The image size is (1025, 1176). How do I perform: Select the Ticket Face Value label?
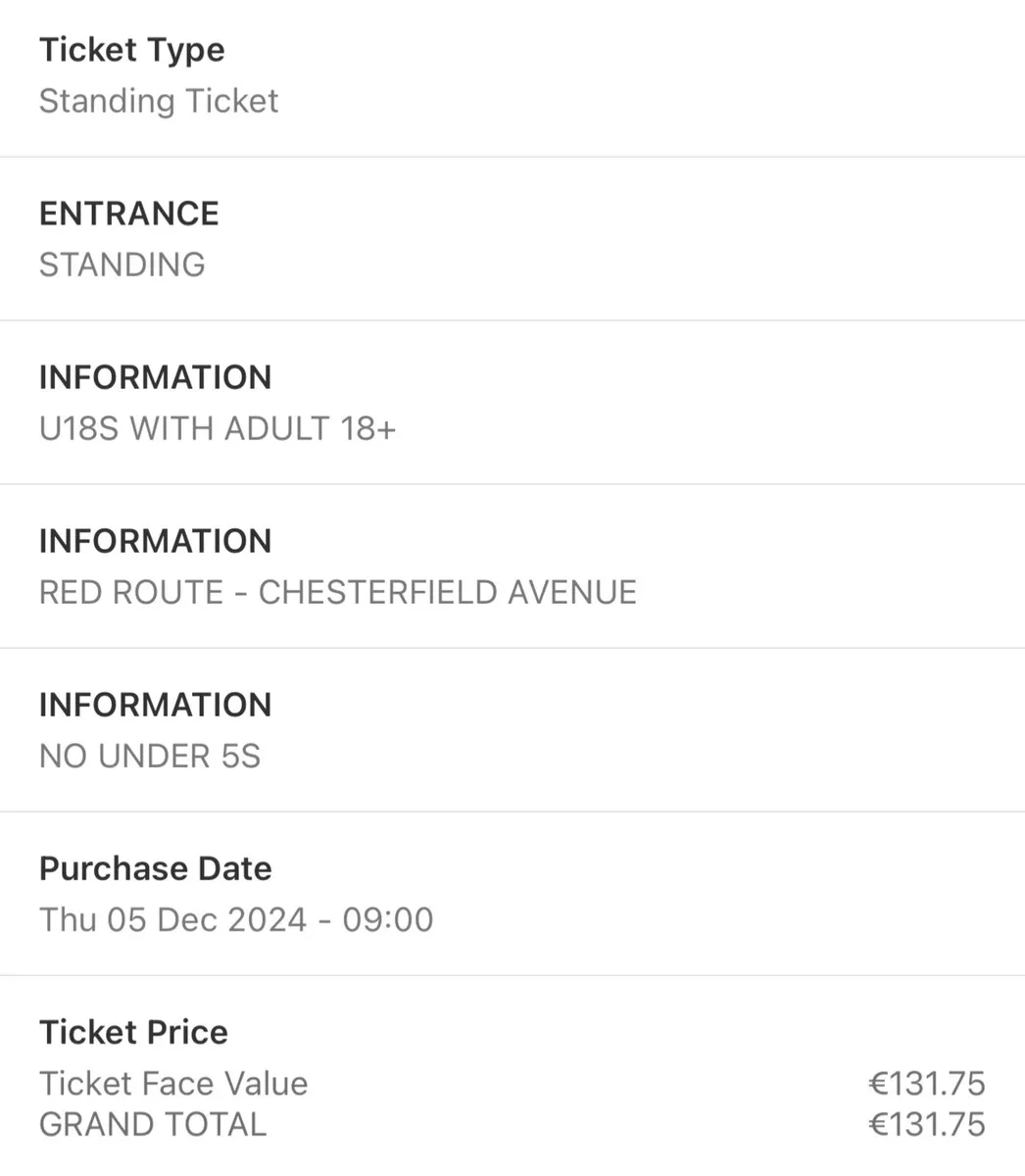[x=173, y=1083]
